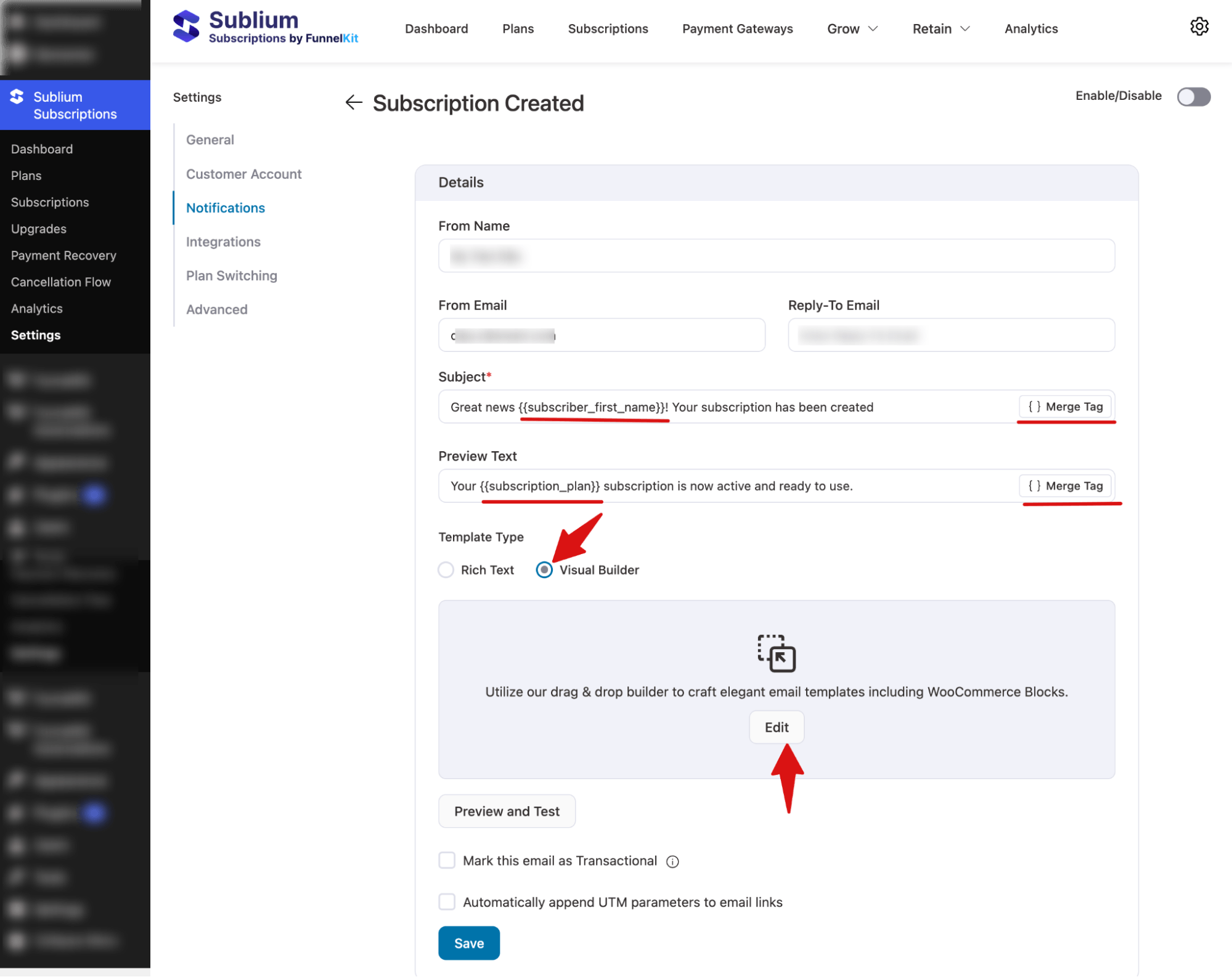Click the Sublium logo in header
The width and height of the screenshot is (1232, 977).
click(265, 28)
